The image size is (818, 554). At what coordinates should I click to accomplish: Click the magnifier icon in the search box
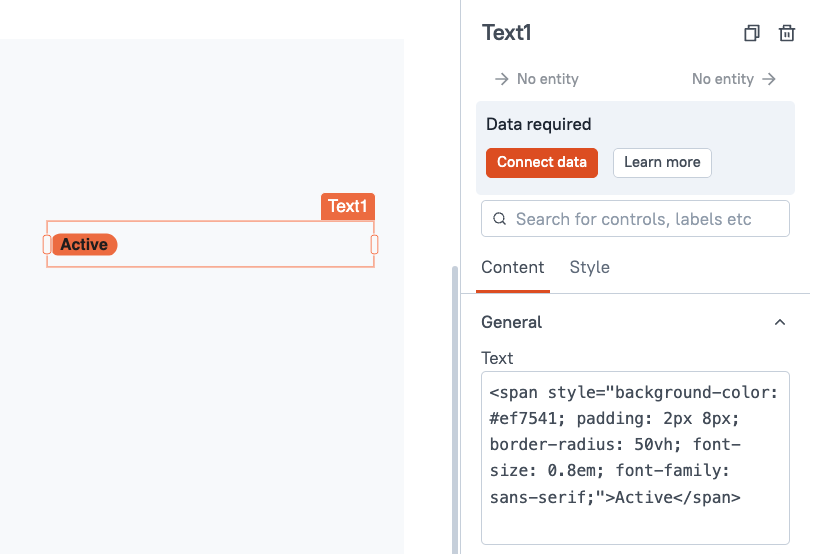pos(500,219)
